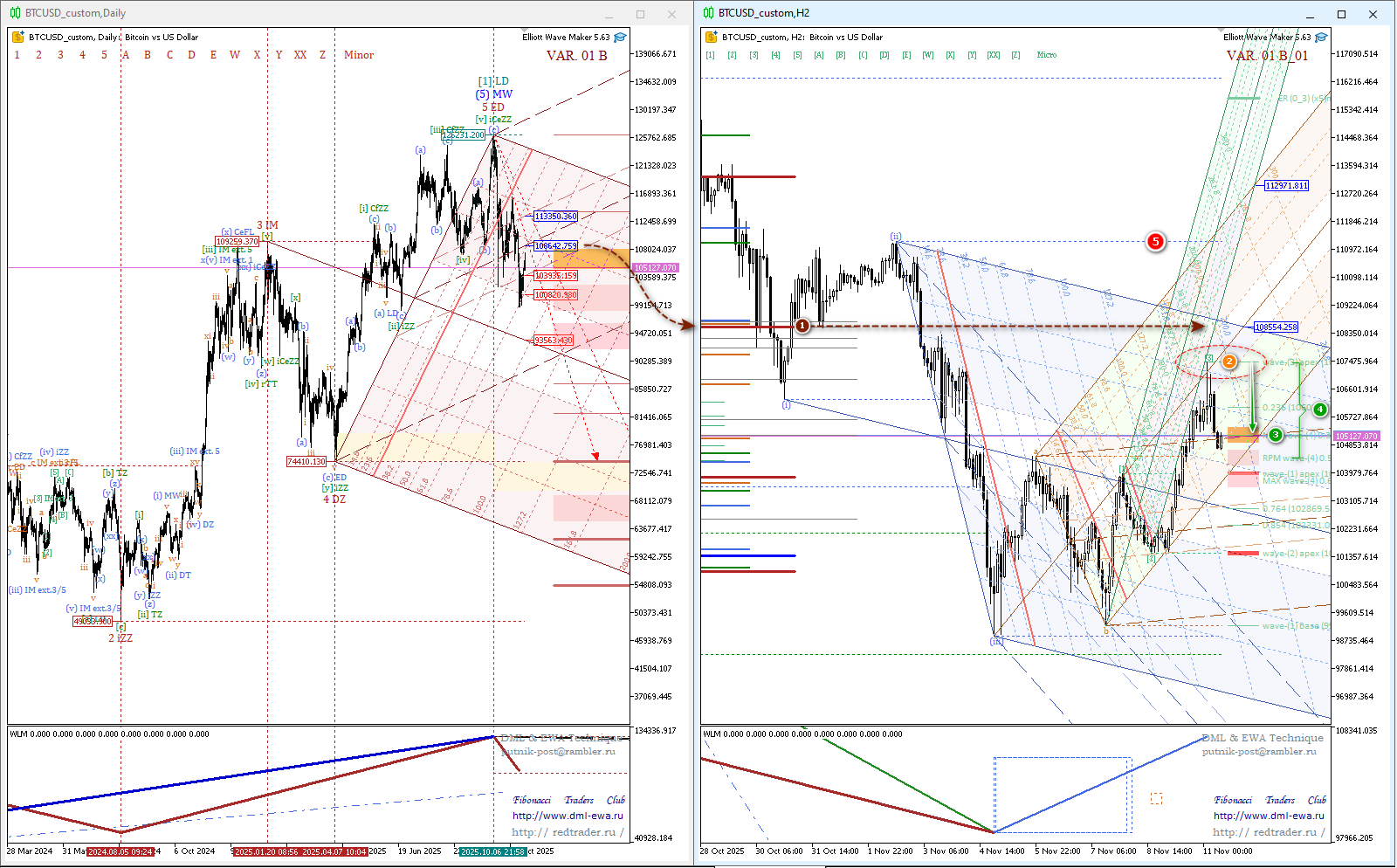Viewport: 1397px width, 868px height.
Task: Click the green circle marker numbered 4
Action: pos(1319,410)
